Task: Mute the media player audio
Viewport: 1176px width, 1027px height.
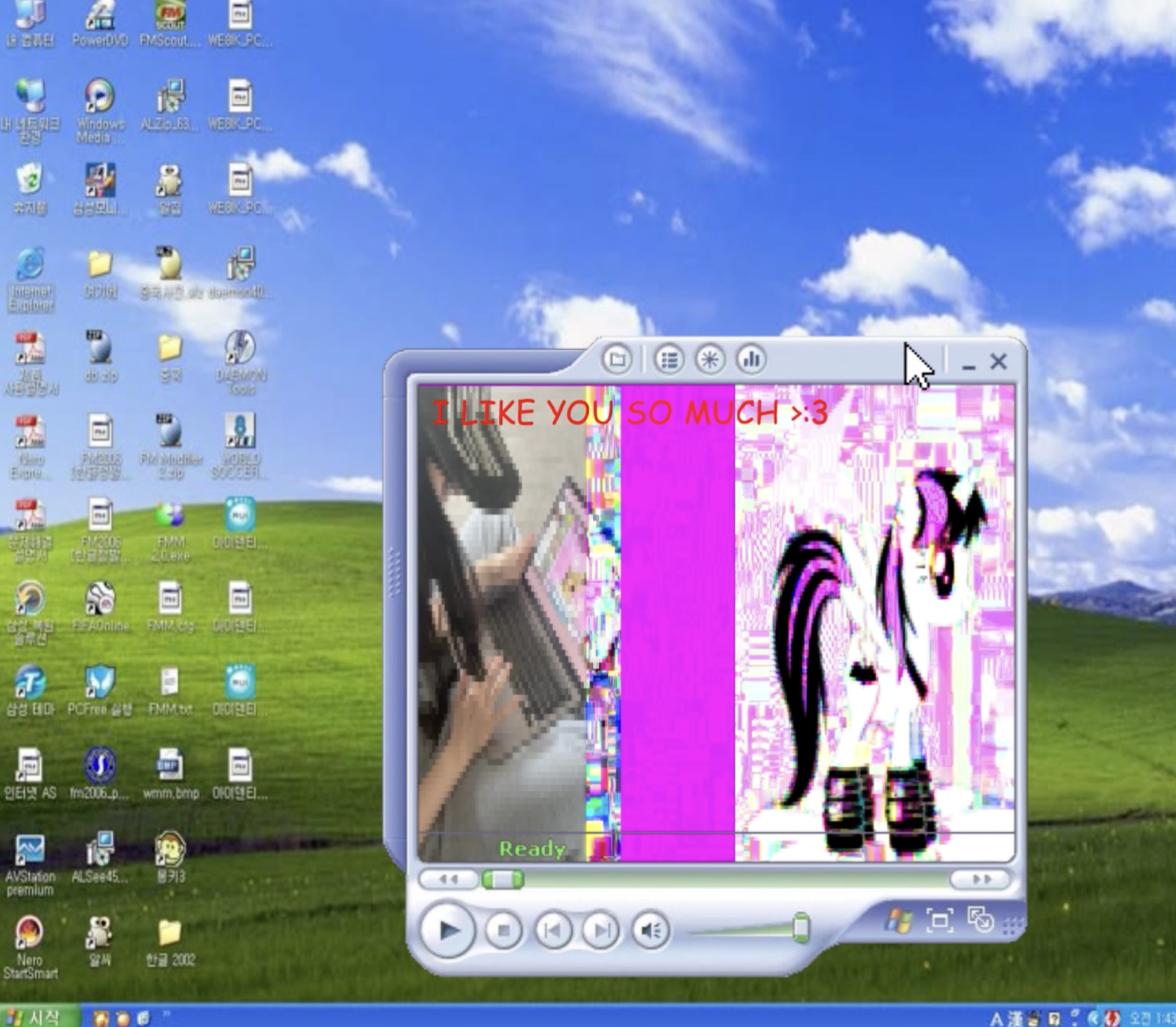Action: tap(651, 930)
